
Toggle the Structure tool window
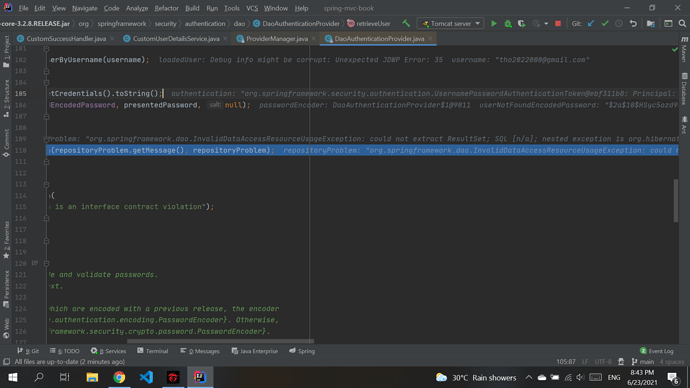[x=6, y=99]
